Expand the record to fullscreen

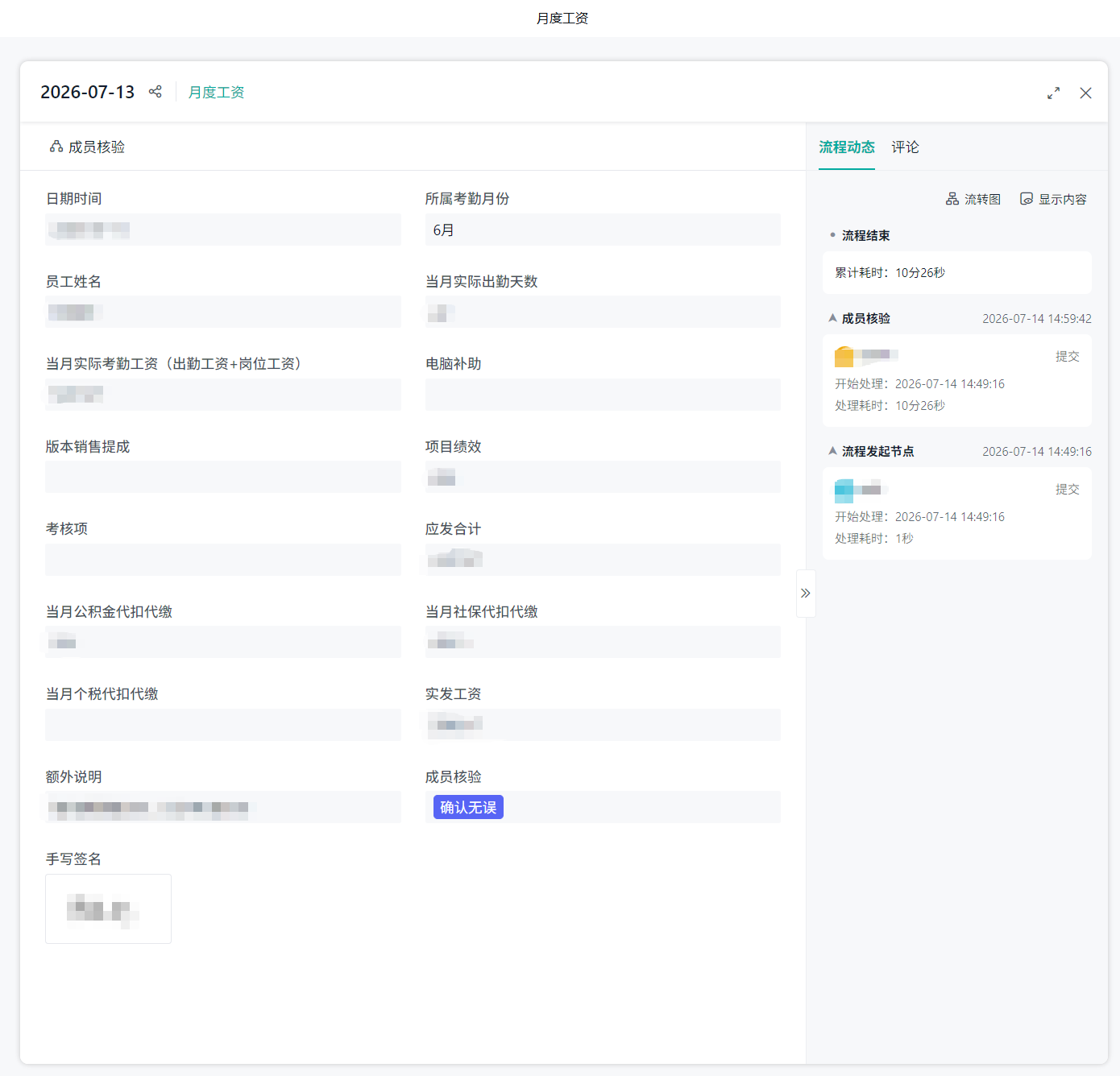(1053, 93)
